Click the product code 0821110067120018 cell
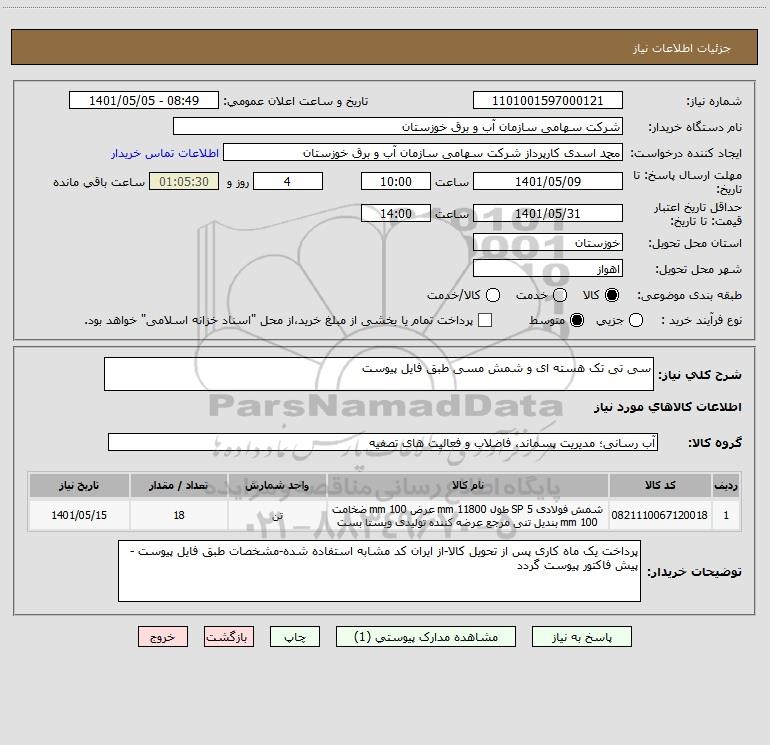 [660, 515]
